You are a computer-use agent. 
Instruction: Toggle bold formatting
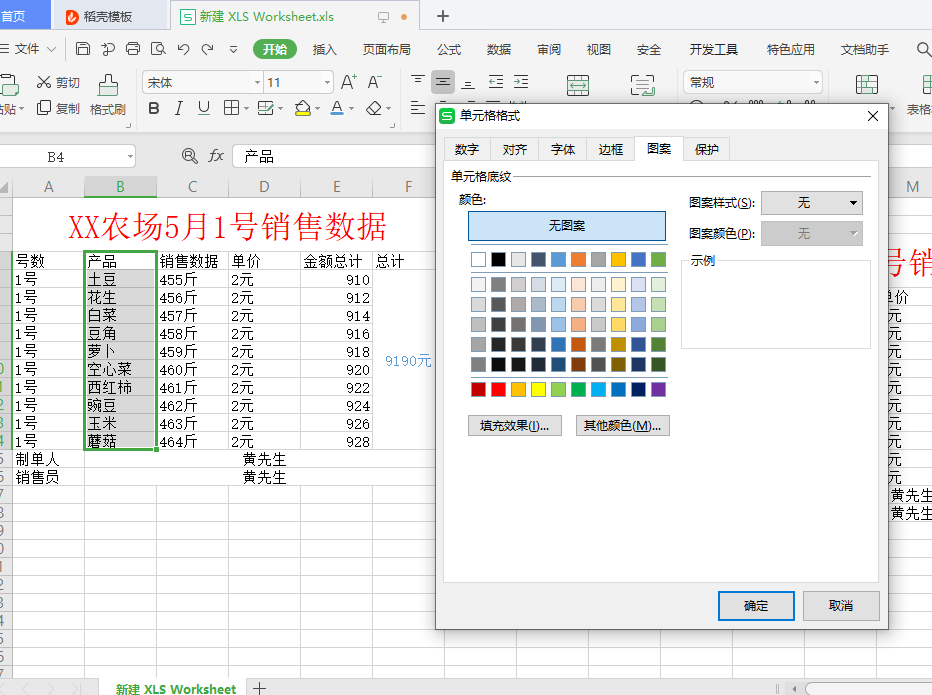pos(152,108)
